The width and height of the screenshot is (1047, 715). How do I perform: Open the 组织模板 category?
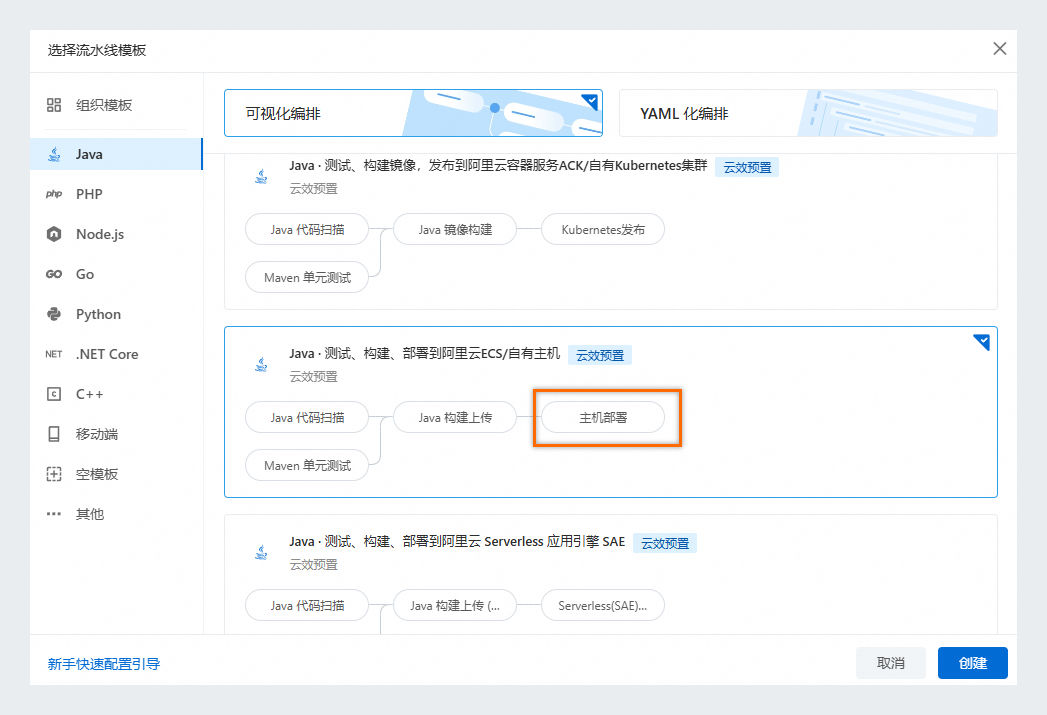click(116, 105)
